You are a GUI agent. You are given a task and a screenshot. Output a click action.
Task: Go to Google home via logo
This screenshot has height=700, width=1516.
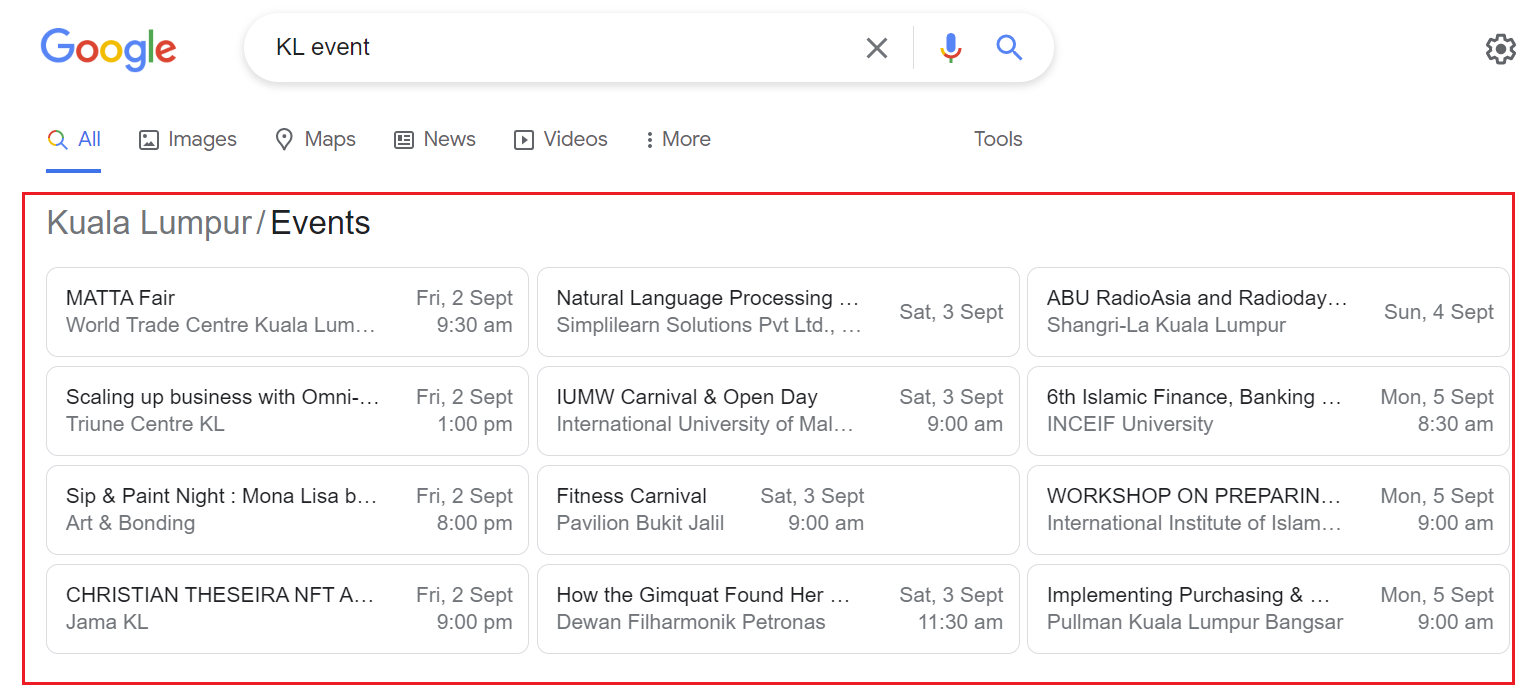tap(108, 50)
